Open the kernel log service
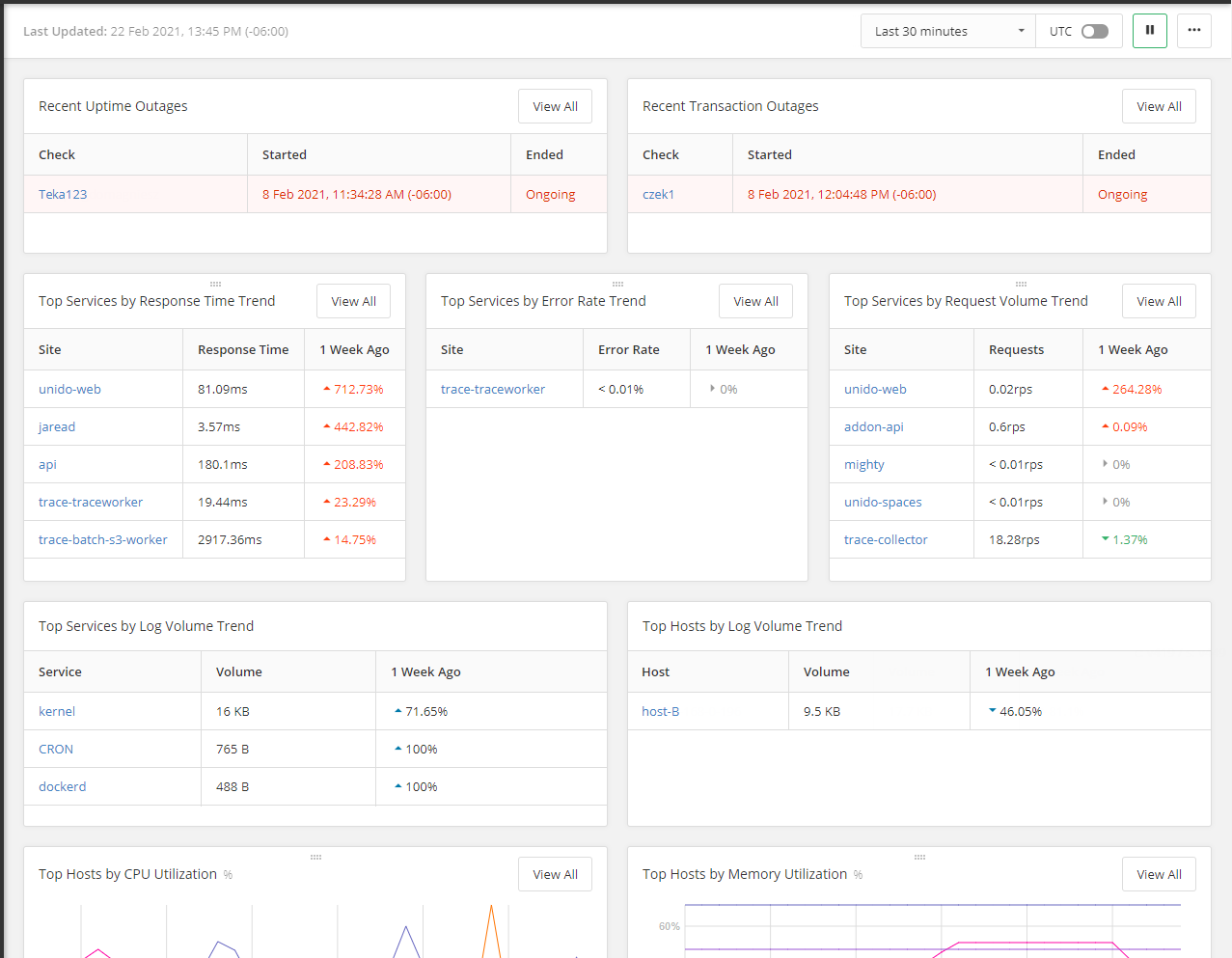 point(57,711)
